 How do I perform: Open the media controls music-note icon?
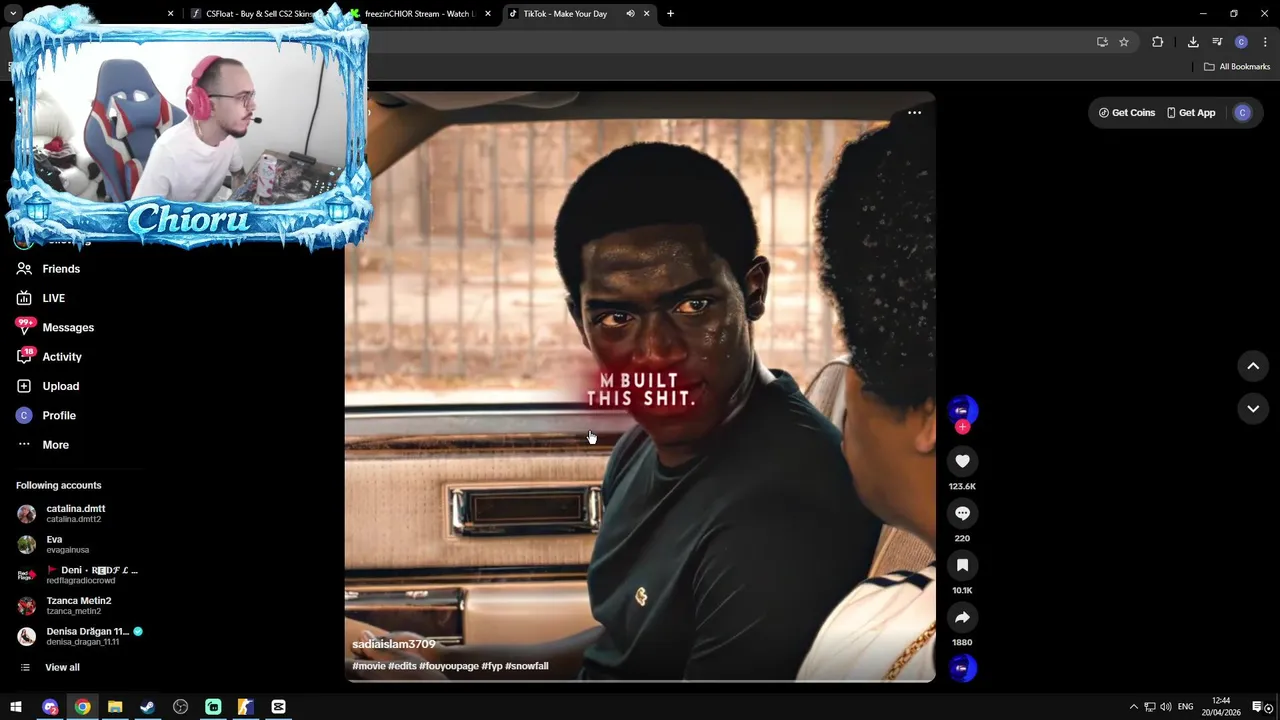click(1217, 42)
